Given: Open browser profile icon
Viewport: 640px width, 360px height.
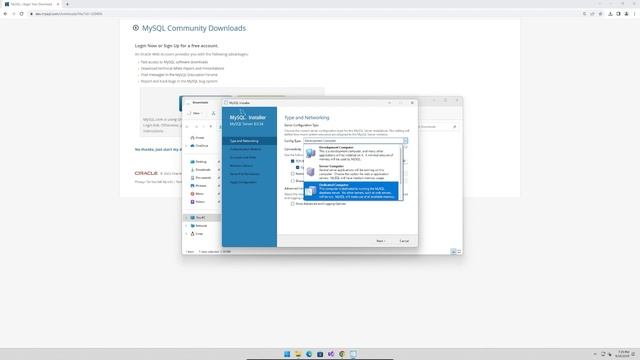Looking at the screenshot, I should point(627,13).
